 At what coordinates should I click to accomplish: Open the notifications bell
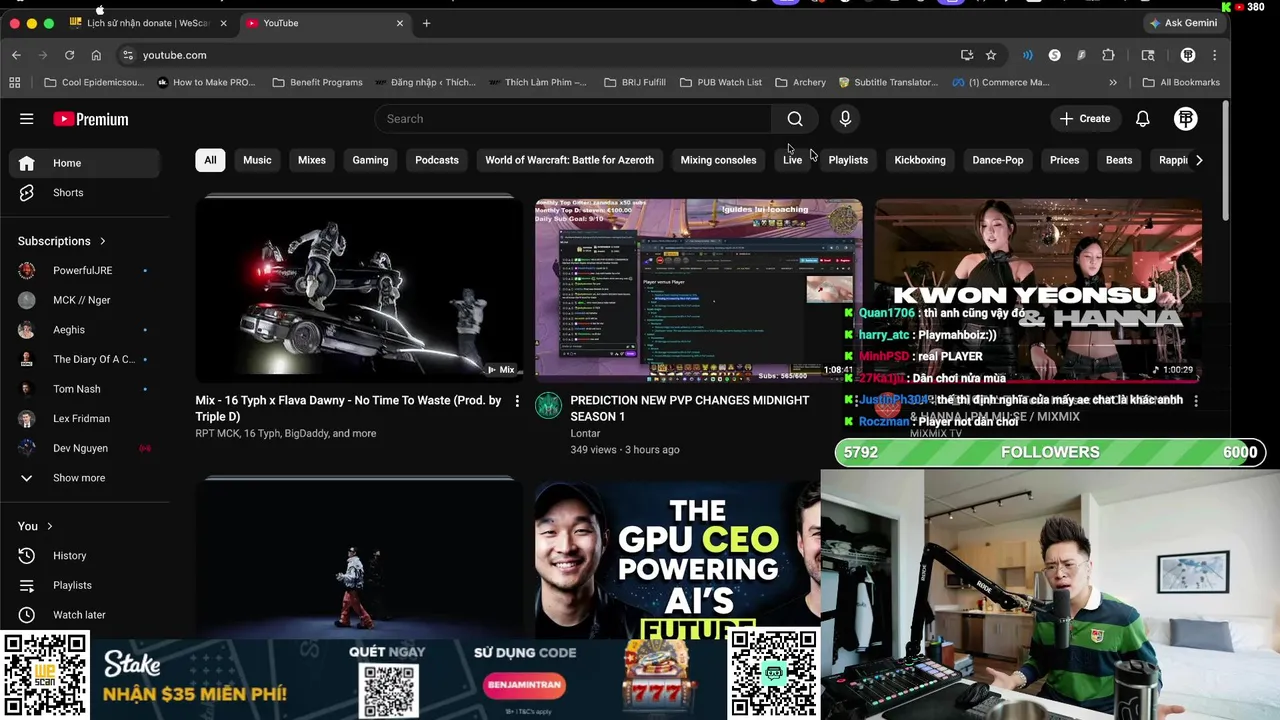pyautogui.click(x=1142, y=119)
